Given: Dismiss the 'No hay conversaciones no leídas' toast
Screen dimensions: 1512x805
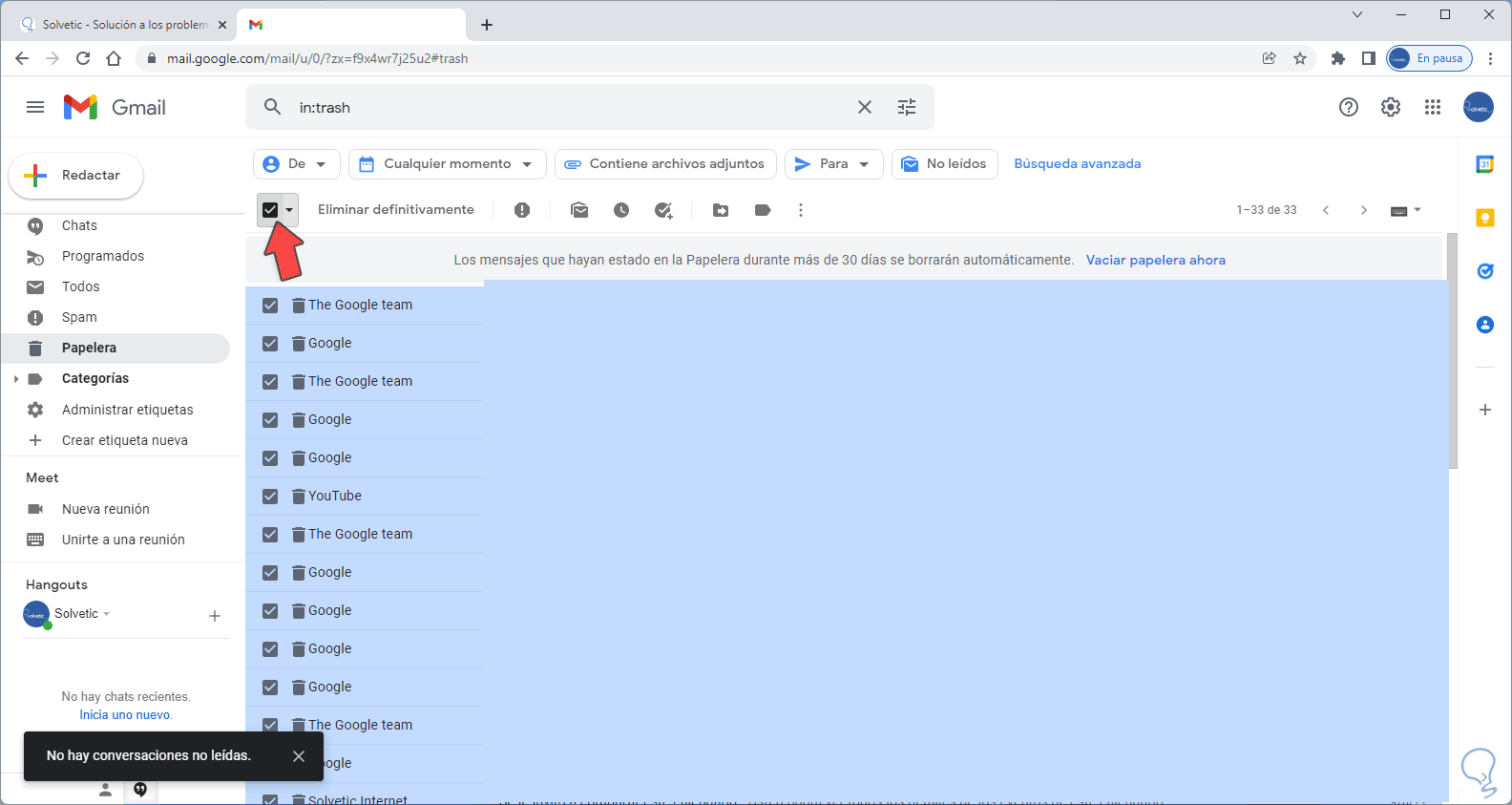Looking at the screenshot, I should click(299, 756).
